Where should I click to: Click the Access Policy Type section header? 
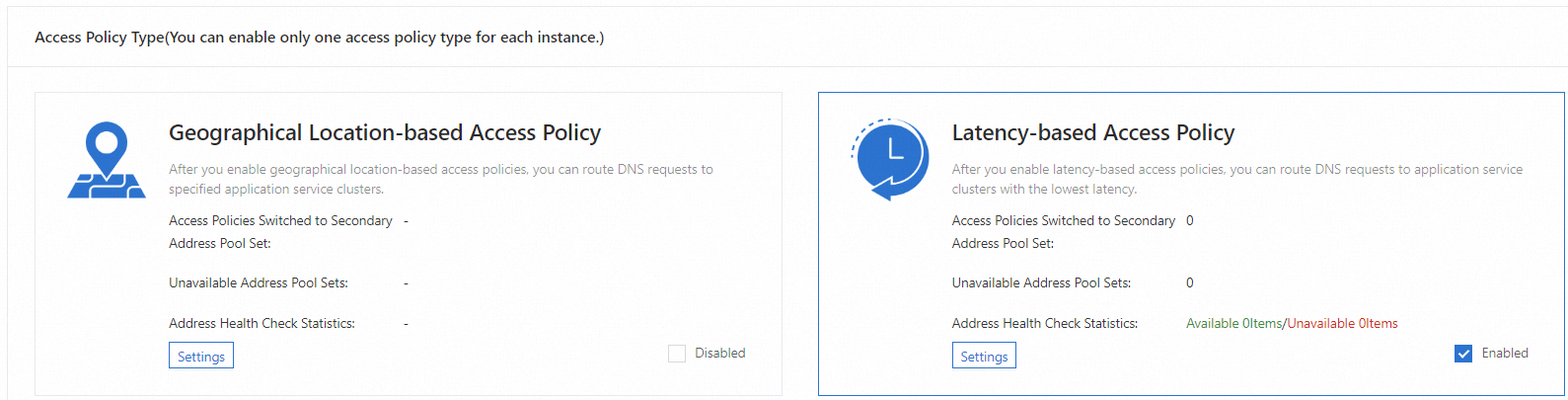pyautogui.click(x=319, y=38)
